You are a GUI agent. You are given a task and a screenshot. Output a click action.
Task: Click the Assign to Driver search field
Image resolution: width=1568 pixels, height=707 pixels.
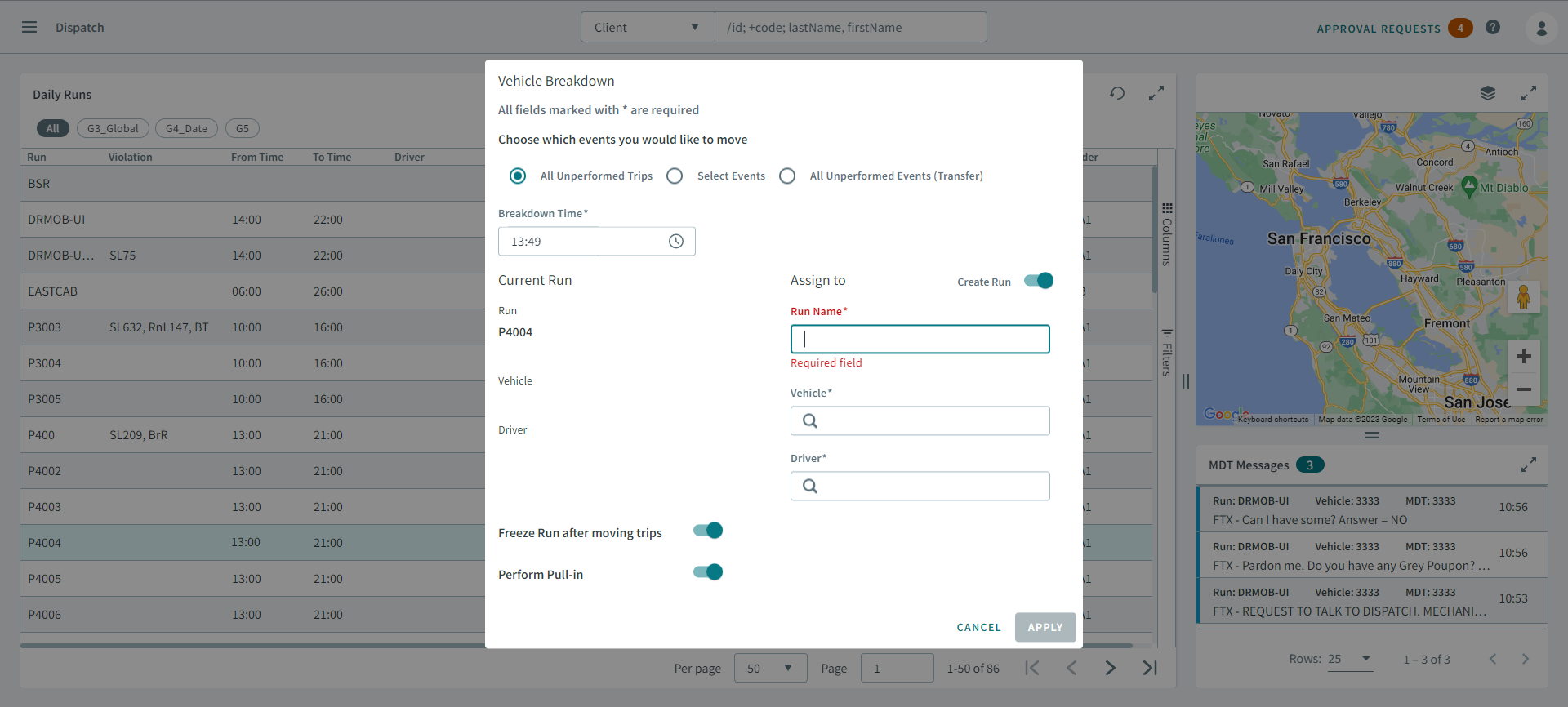pos(920,486)
